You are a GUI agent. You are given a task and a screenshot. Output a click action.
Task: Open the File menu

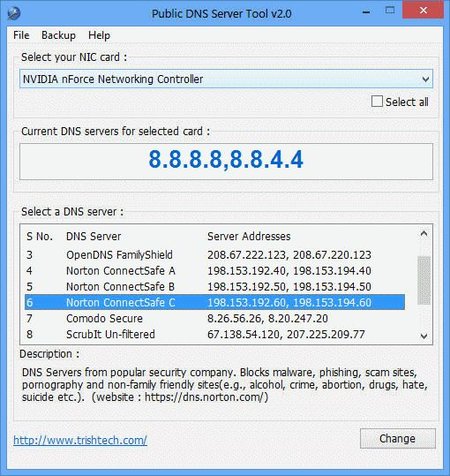[21, 35]
